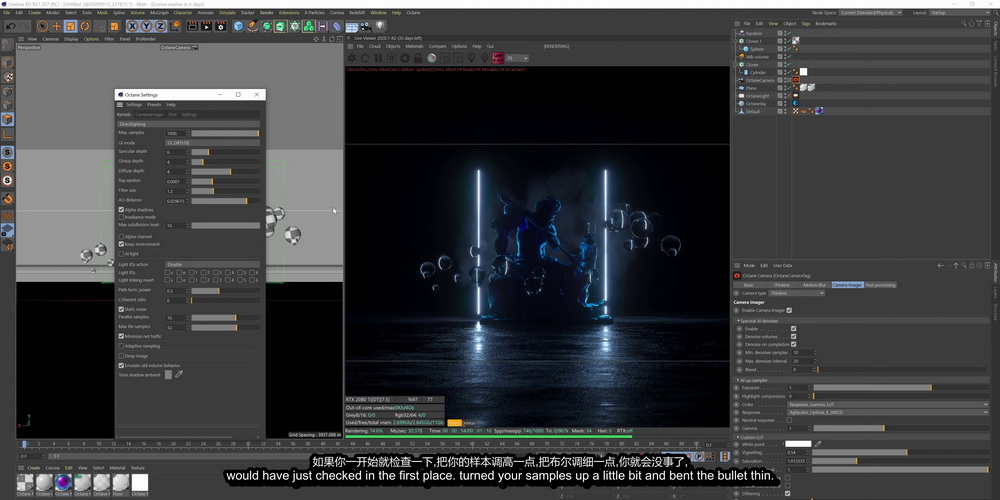1000x500 pixels.
Task: Click the Undo arrow in main toolbar
Action: 10,26
